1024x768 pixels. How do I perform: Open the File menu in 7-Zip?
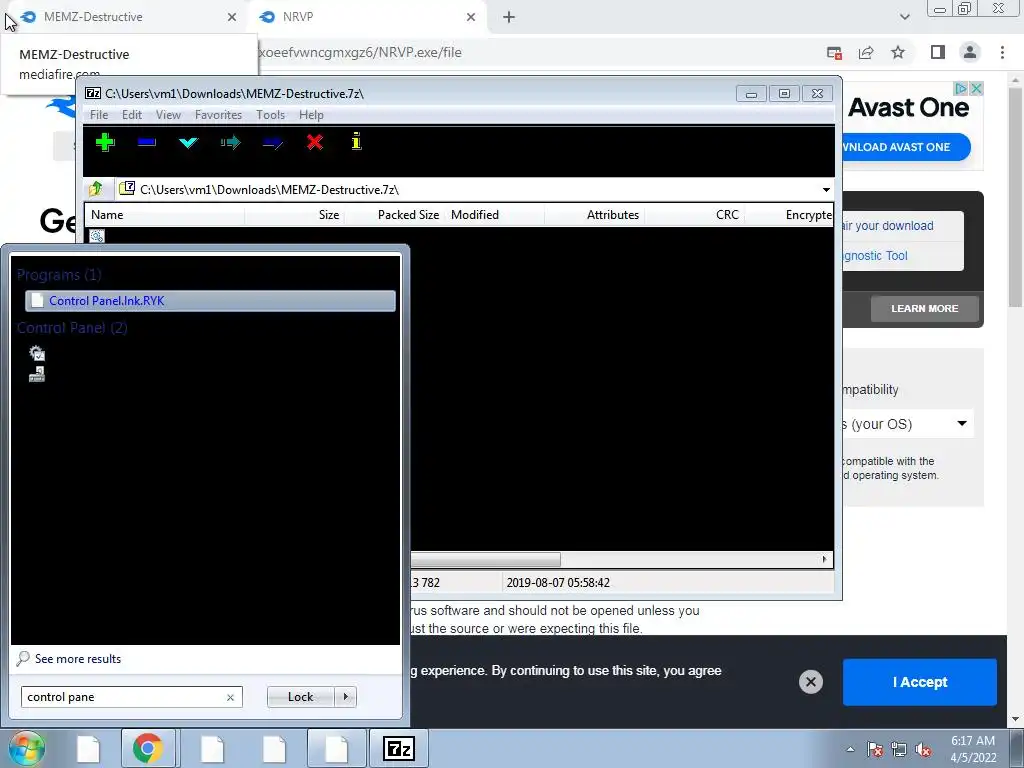[x=99, y=115]
